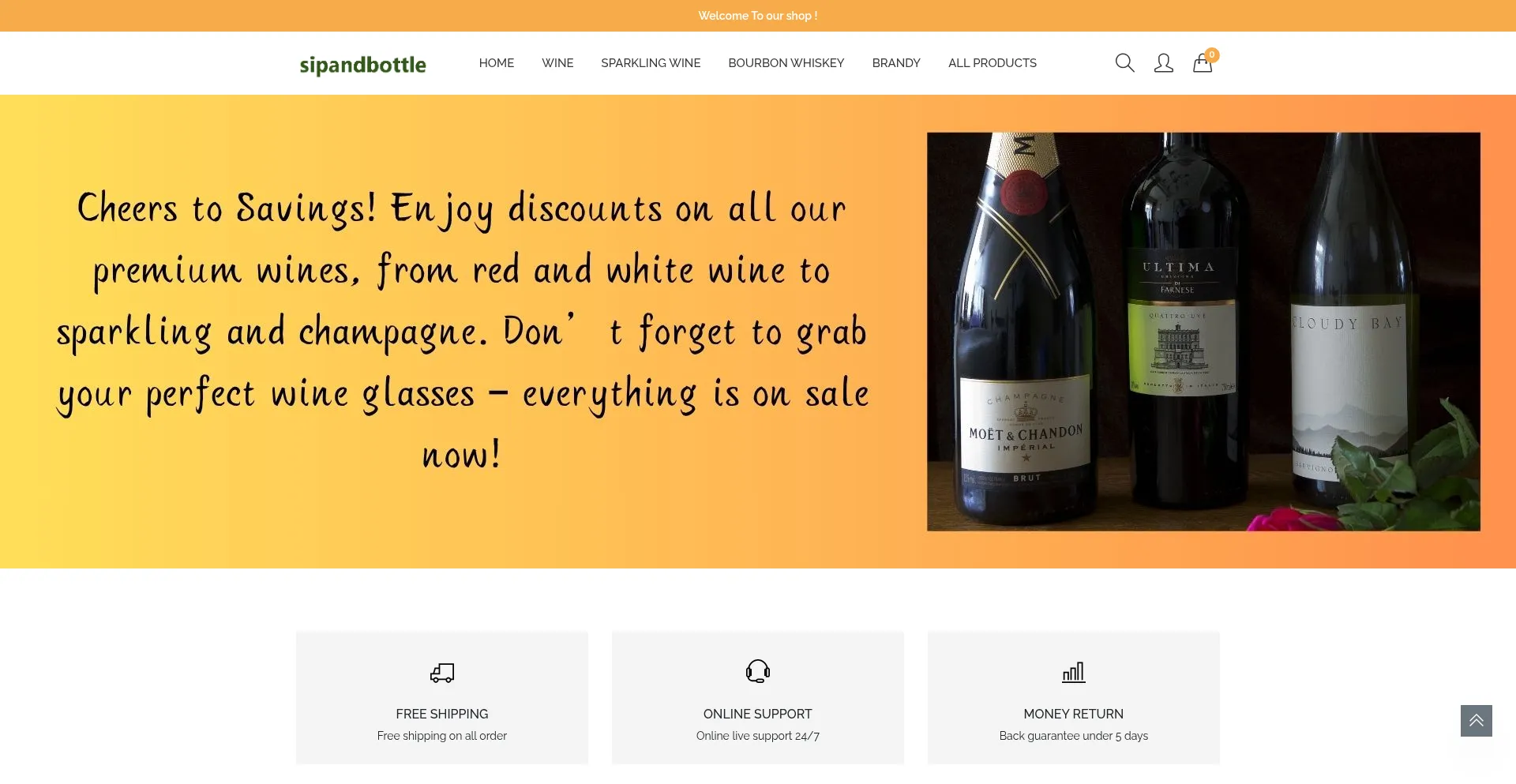1516x784 pixels.
Task: Click the sipandbottle logo
Action: (362, 65)
